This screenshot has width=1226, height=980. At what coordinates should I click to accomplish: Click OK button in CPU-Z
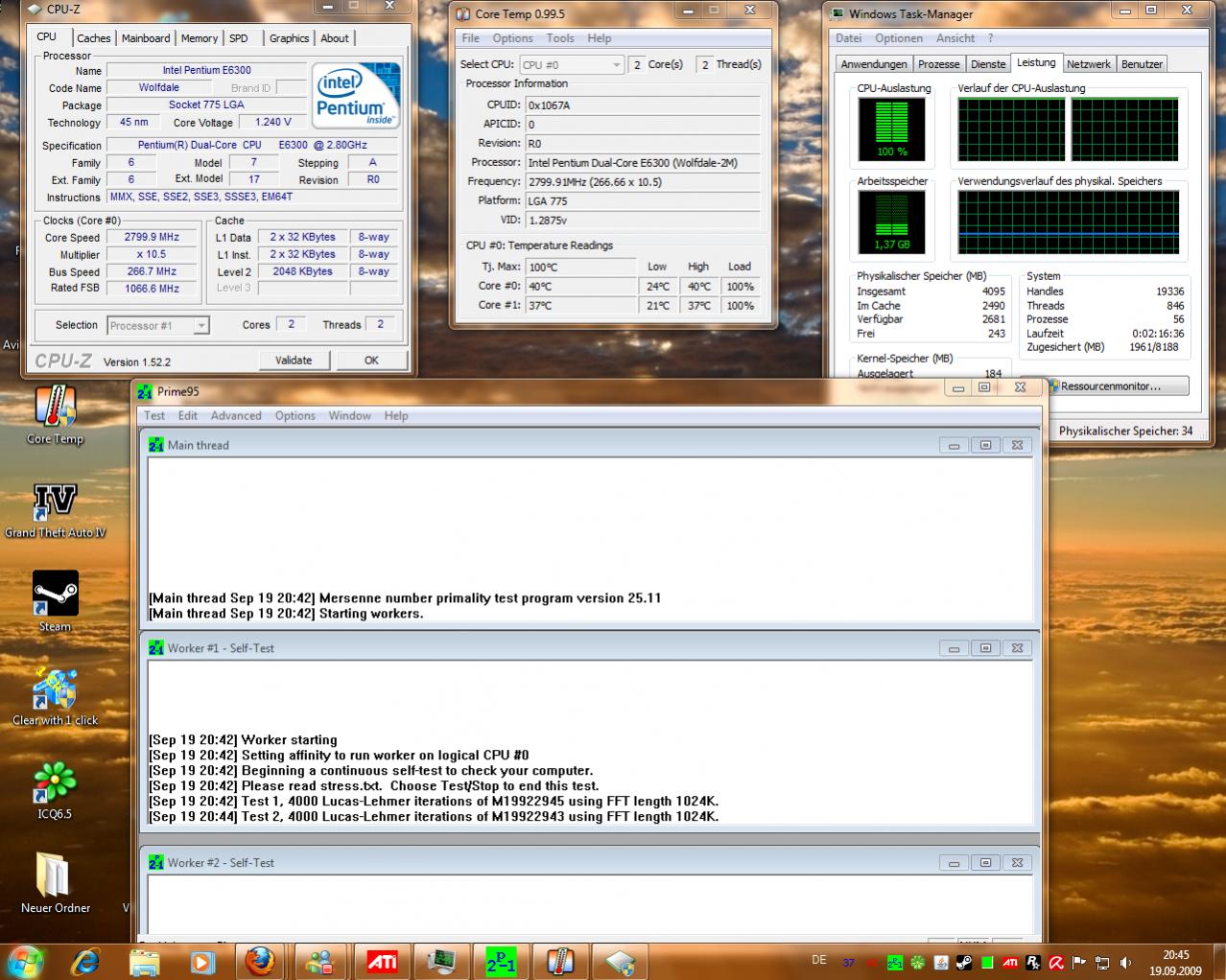point(371,361)
